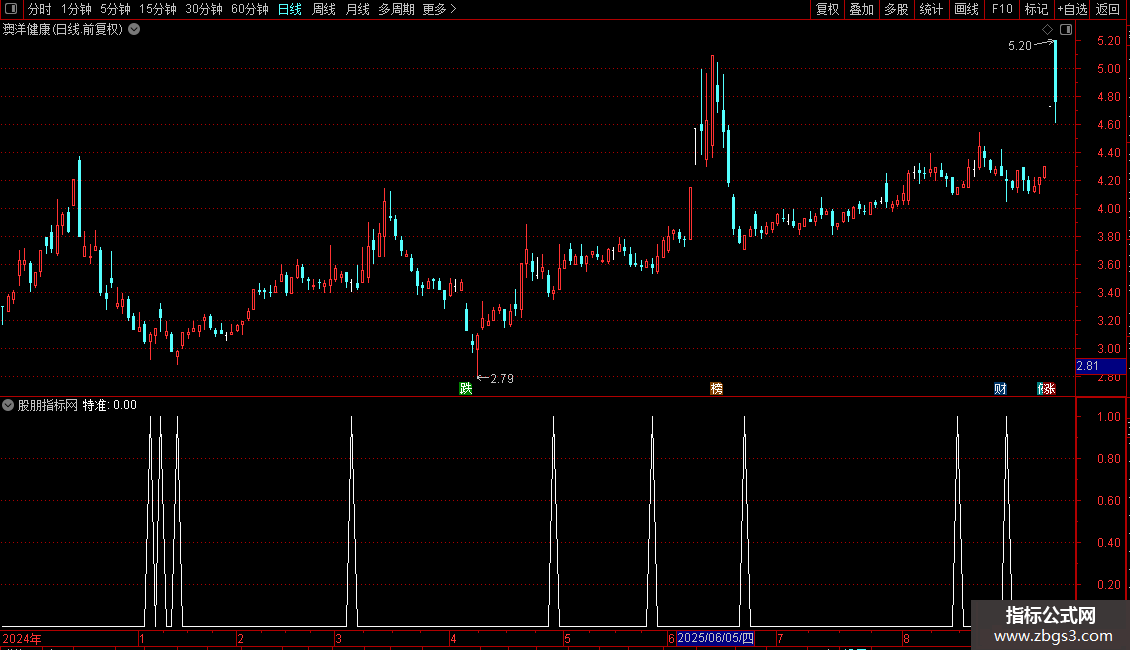Screen dimensions: 1130x650
Task: Open the 多股 multi-stock view
Action: click(896, 9)
